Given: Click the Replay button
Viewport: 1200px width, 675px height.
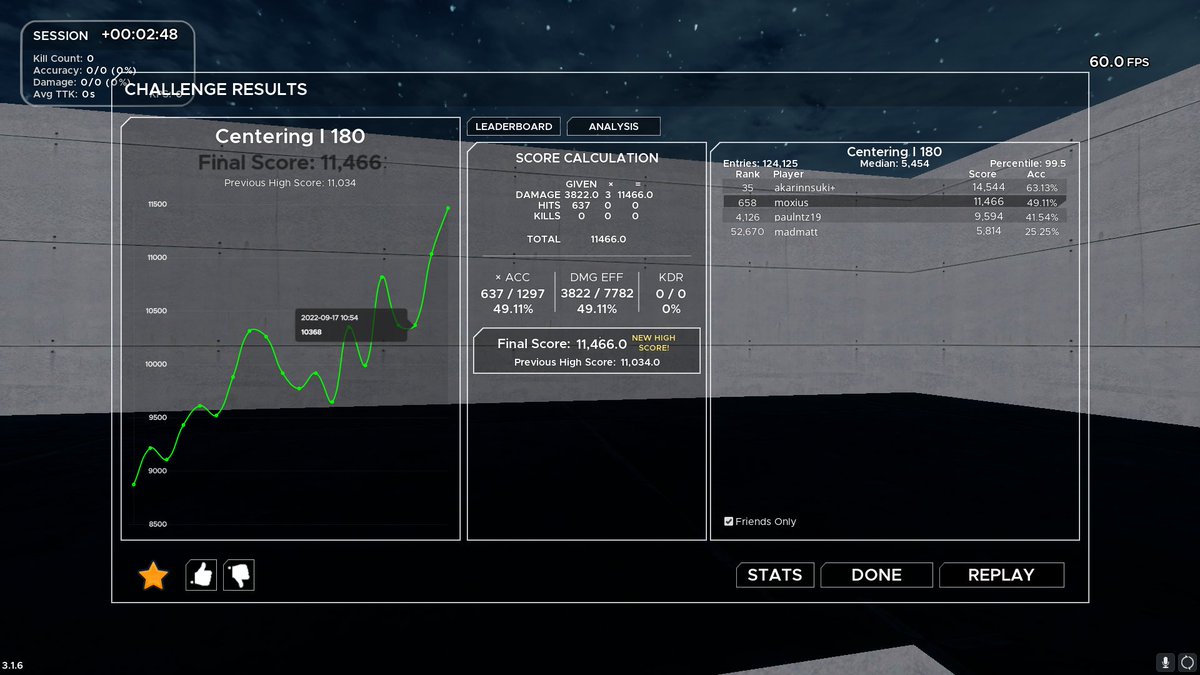Looking at the screenshot, I should tap(1001, 575).
